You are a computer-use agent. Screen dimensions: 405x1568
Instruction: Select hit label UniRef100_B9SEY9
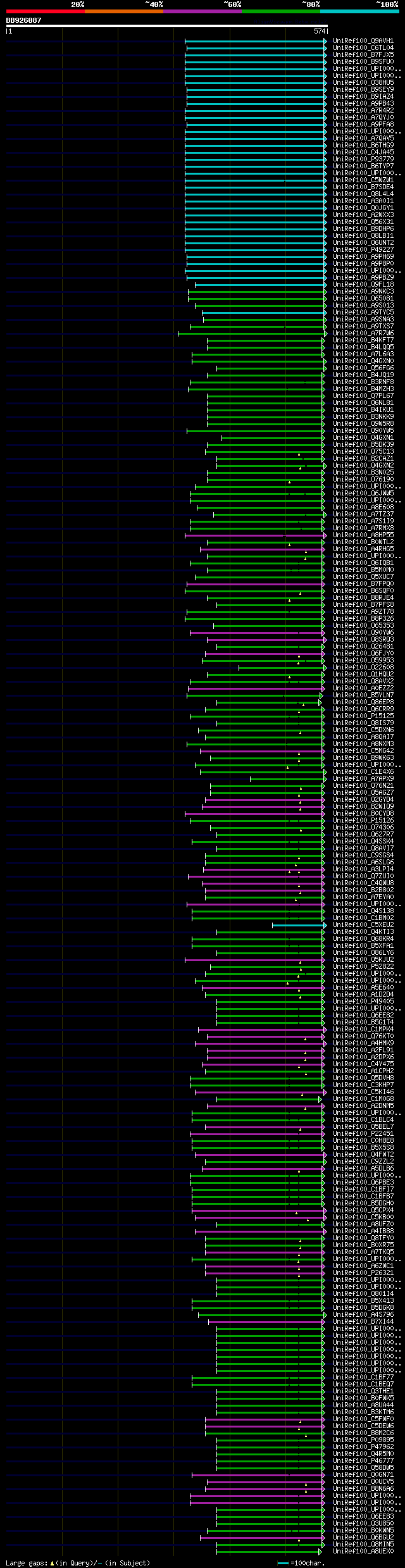(363, 89)
